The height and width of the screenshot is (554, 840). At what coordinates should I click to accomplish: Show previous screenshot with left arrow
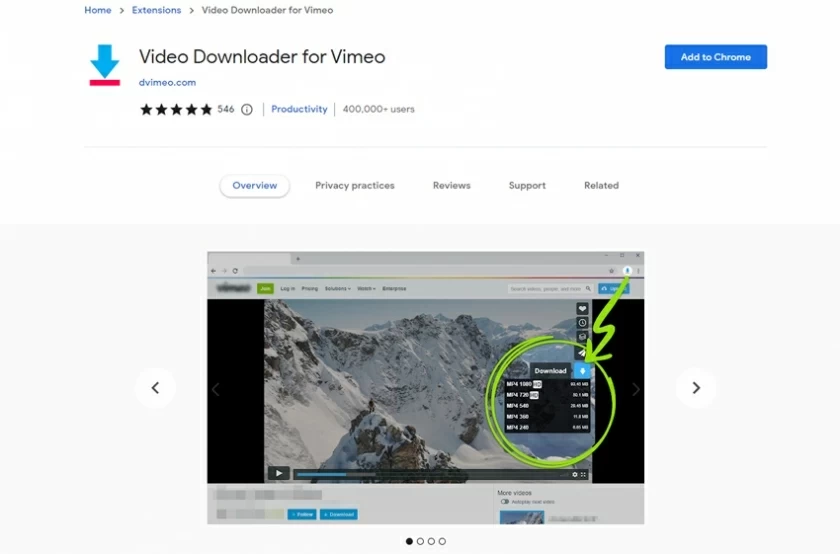coord(155,388)
